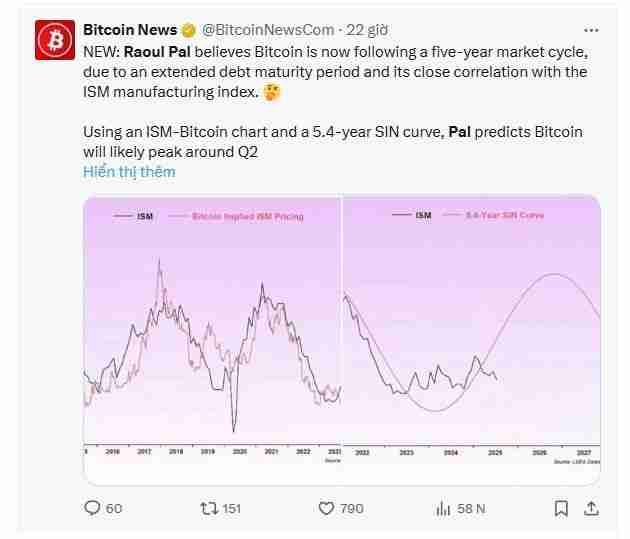The image size is (630, 539).
Task: Open the "22 giờ" timestamp link
Action: [370, 30]
